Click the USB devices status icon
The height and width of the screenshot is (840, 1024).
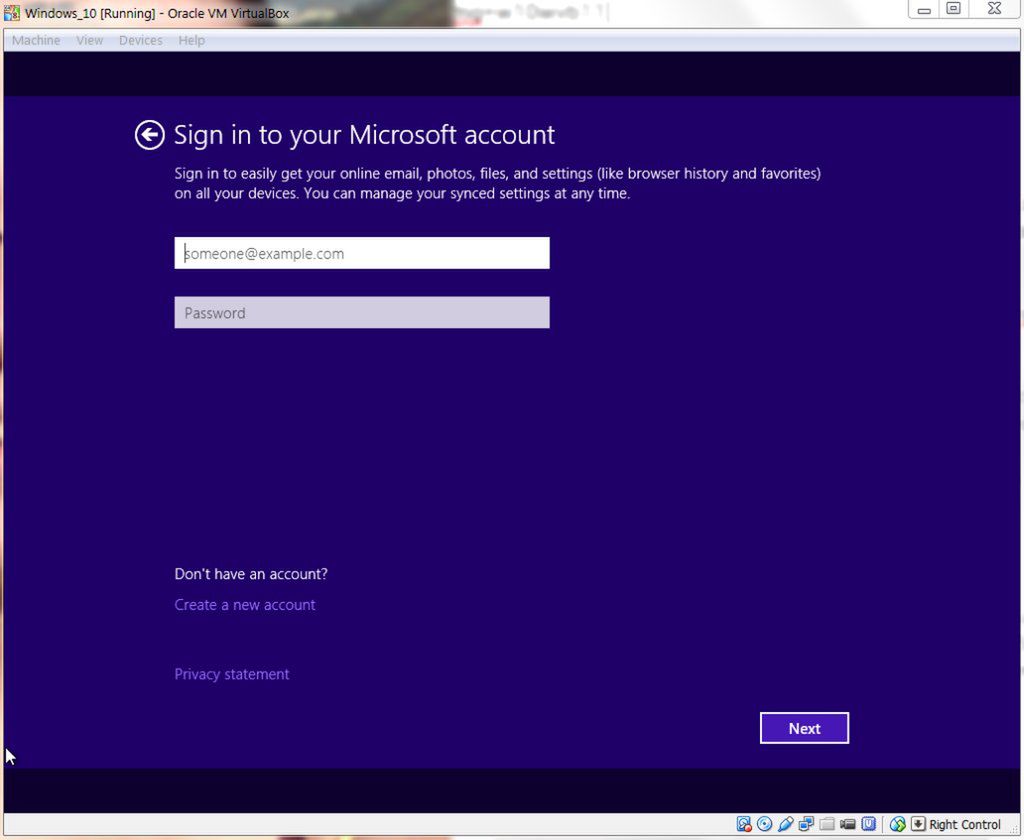(786, 824)
